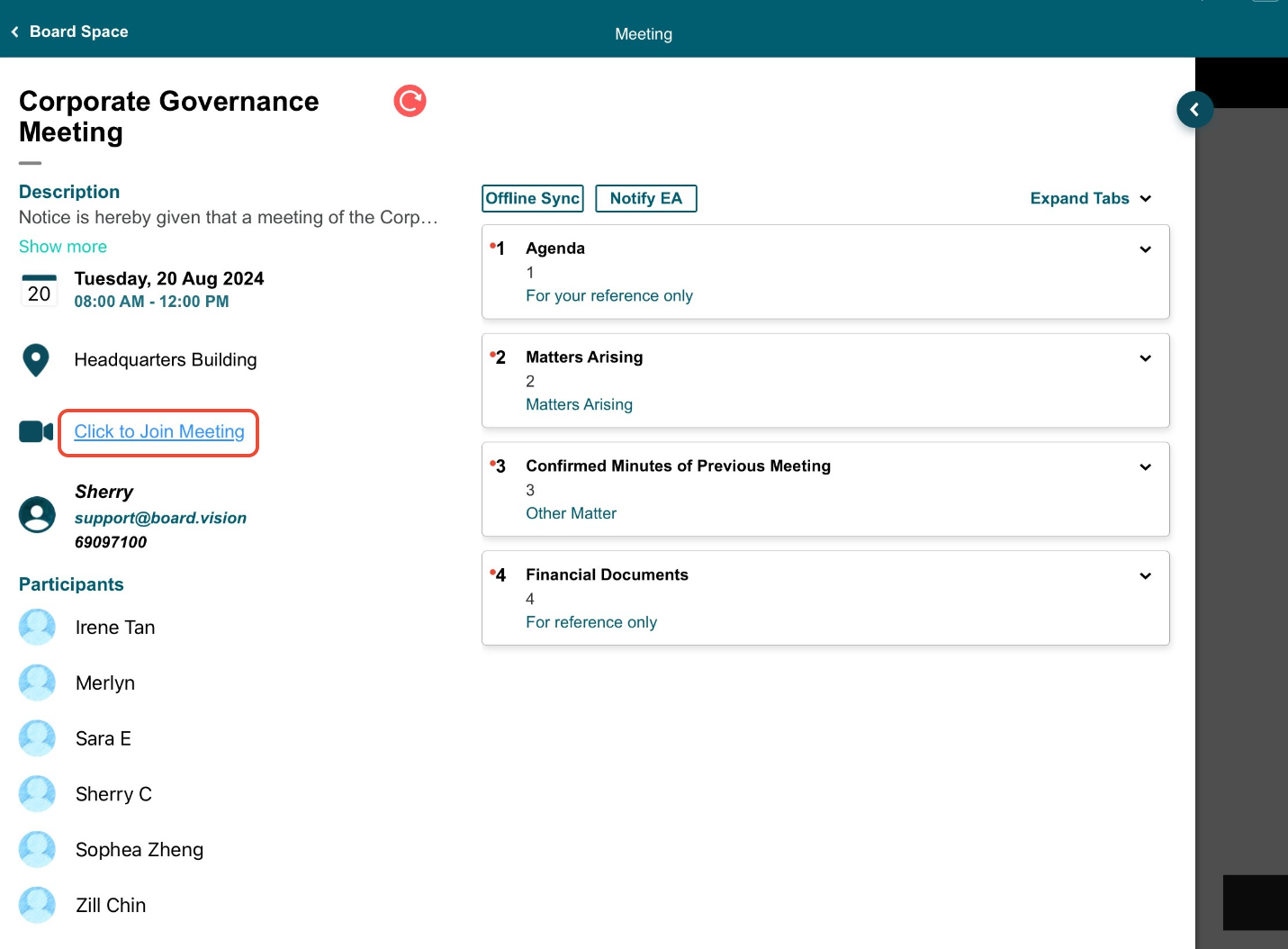Screen dimensions: 1288x949
Task: Click the Other Matter text
Action: pyautogui.click(x=571, y=513)
